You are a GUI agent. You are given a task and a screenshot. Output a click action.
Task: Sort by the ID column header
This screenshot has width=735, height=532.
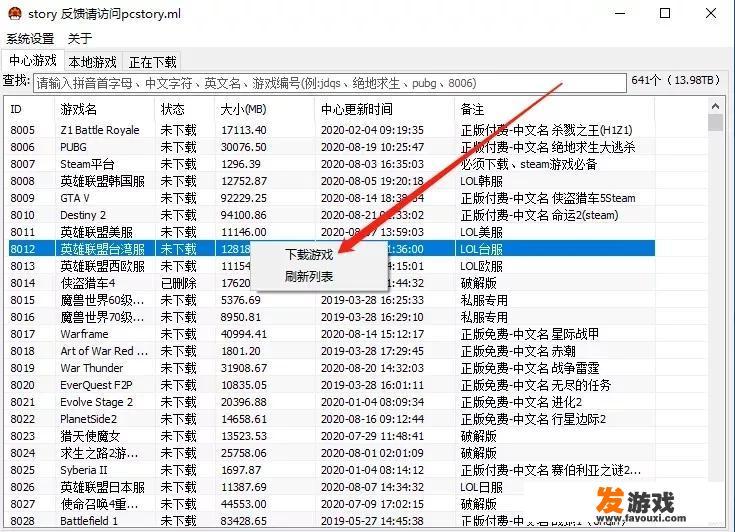[x=31, y=110]
